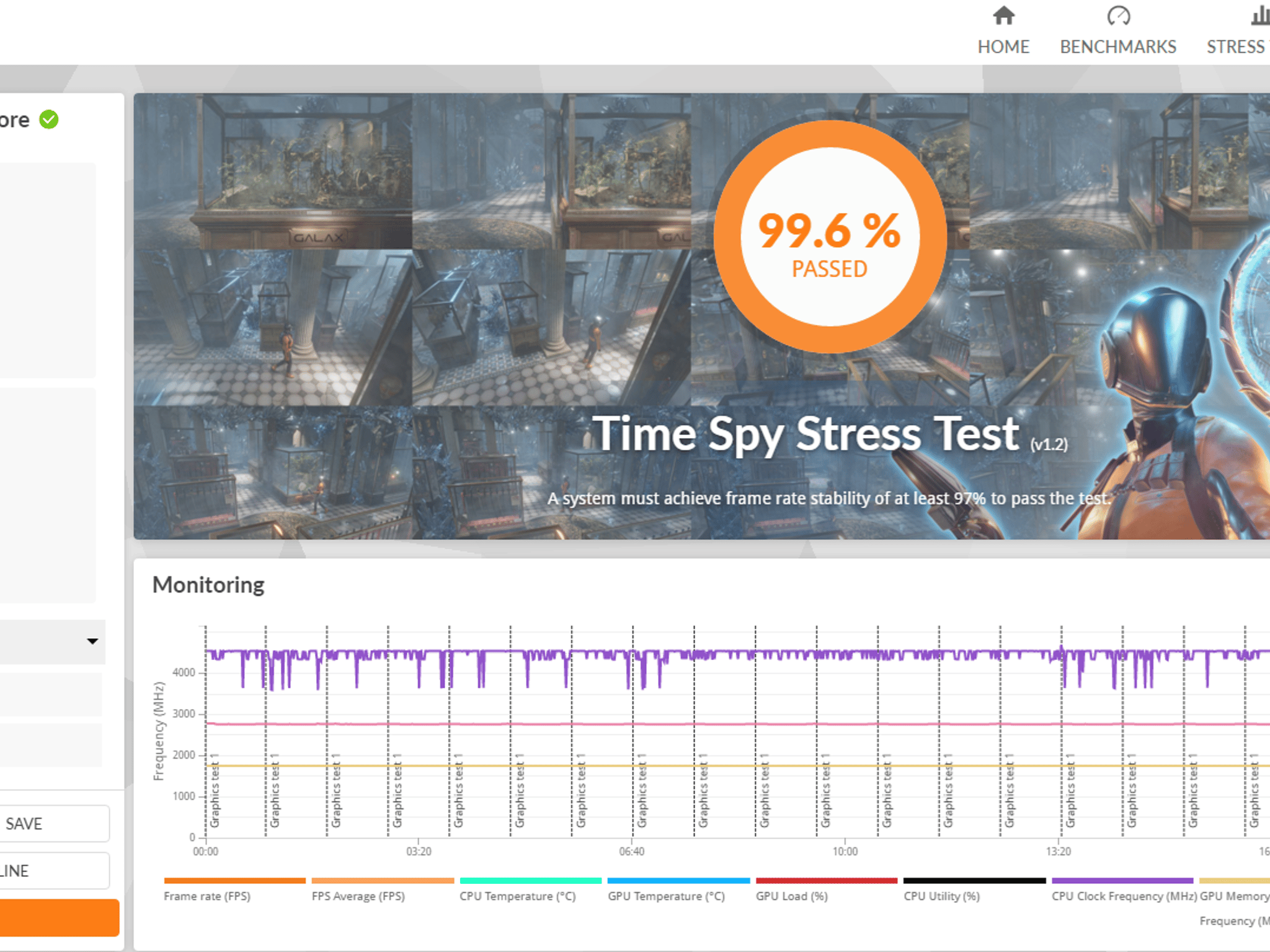1270x952 pixels.
Task: Click the 10:00 time axis label
Action: pos(845,852)
